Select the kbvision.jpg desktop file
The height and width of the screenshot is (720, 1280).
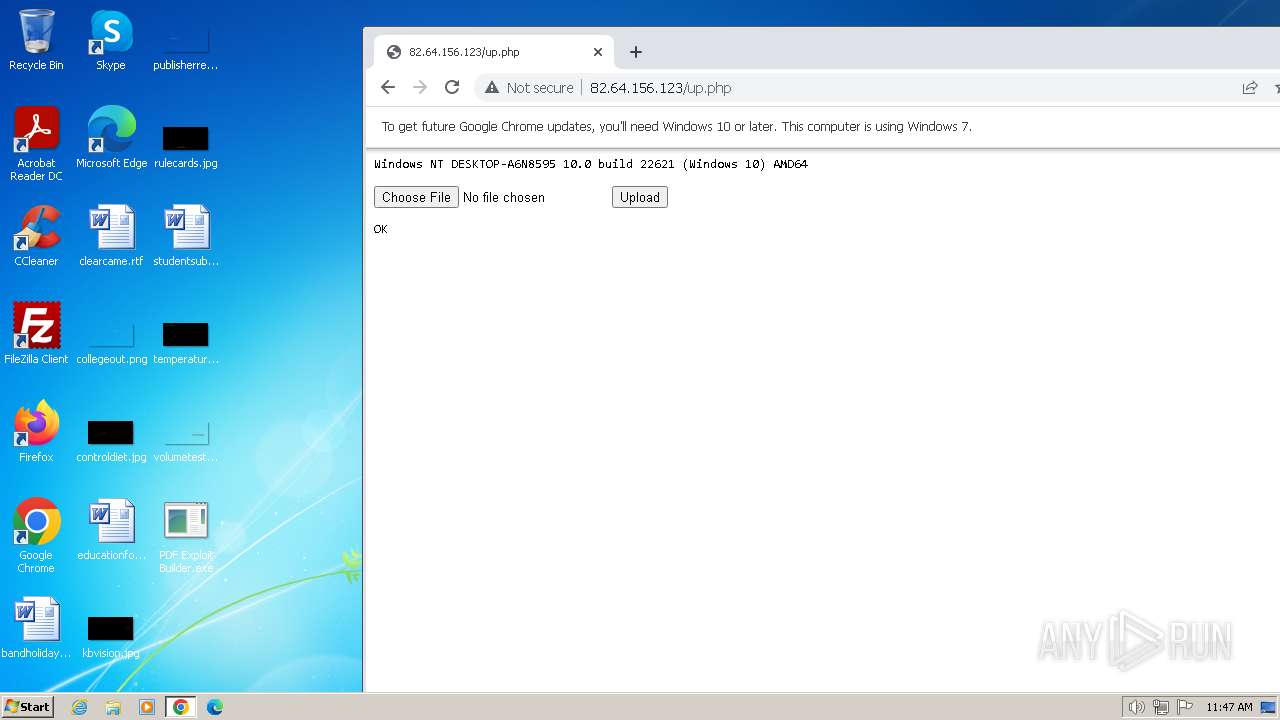111,635
